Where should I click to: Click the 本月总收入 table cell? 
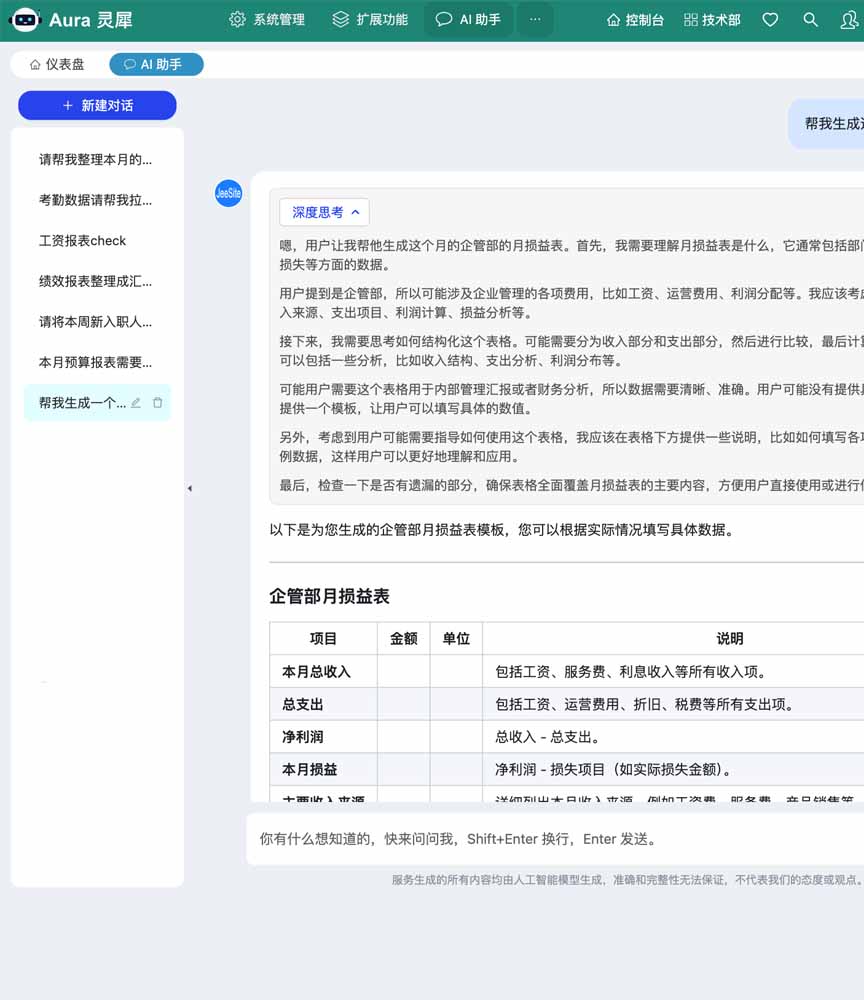coord(323,672)
